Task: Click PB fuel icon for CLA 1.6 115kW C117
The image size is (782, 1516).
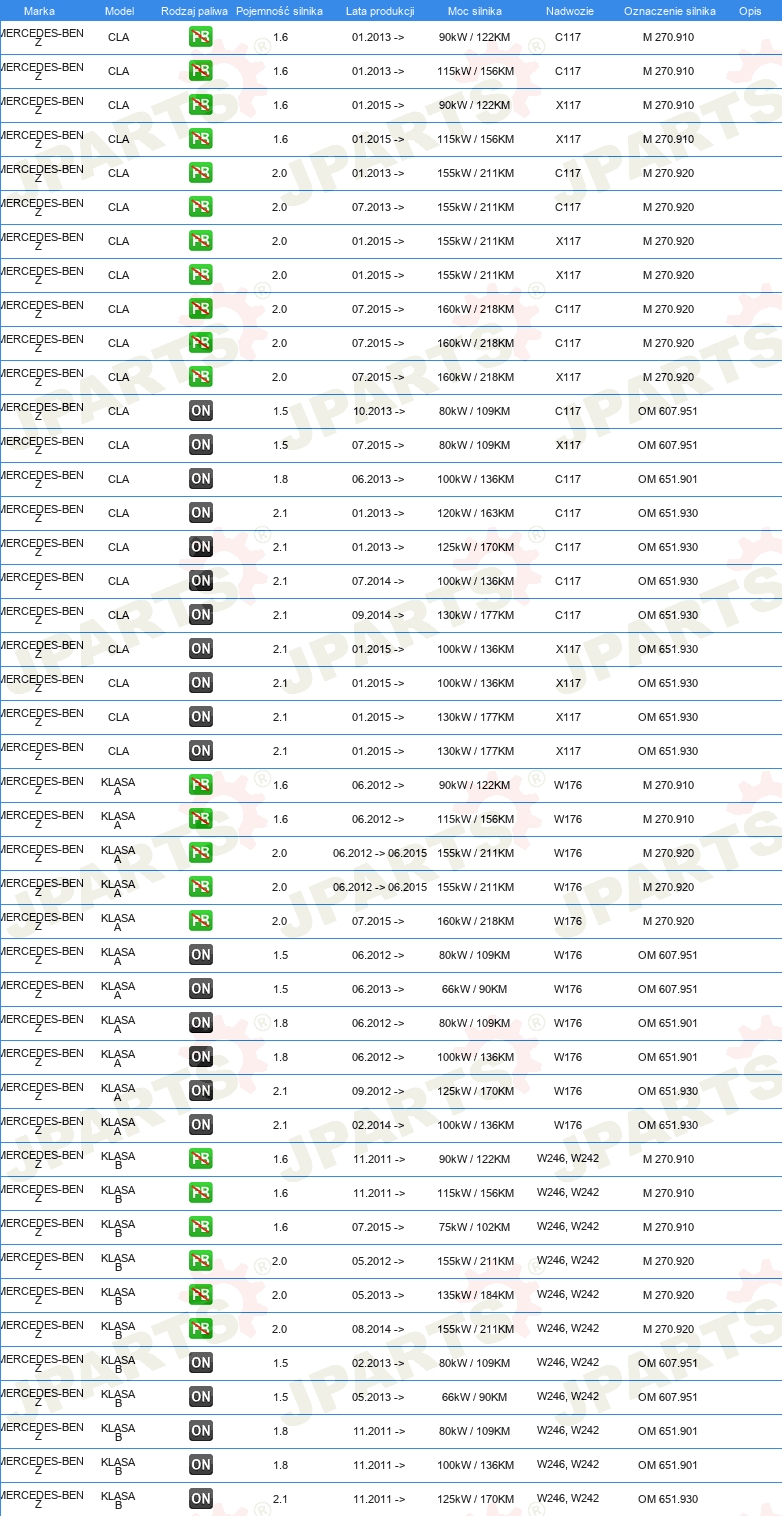Action: tap(201, 71)
